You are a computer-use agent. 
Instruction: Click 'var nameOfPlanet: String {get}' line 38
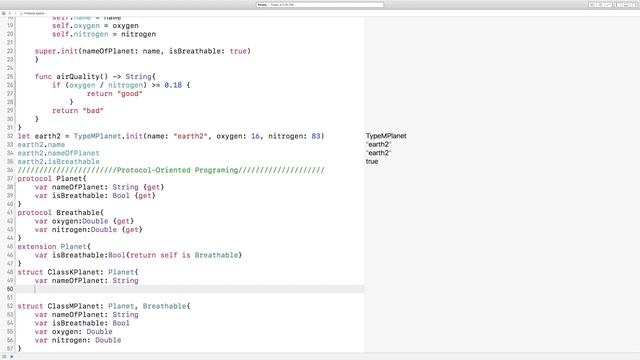[x=99, y=187]
